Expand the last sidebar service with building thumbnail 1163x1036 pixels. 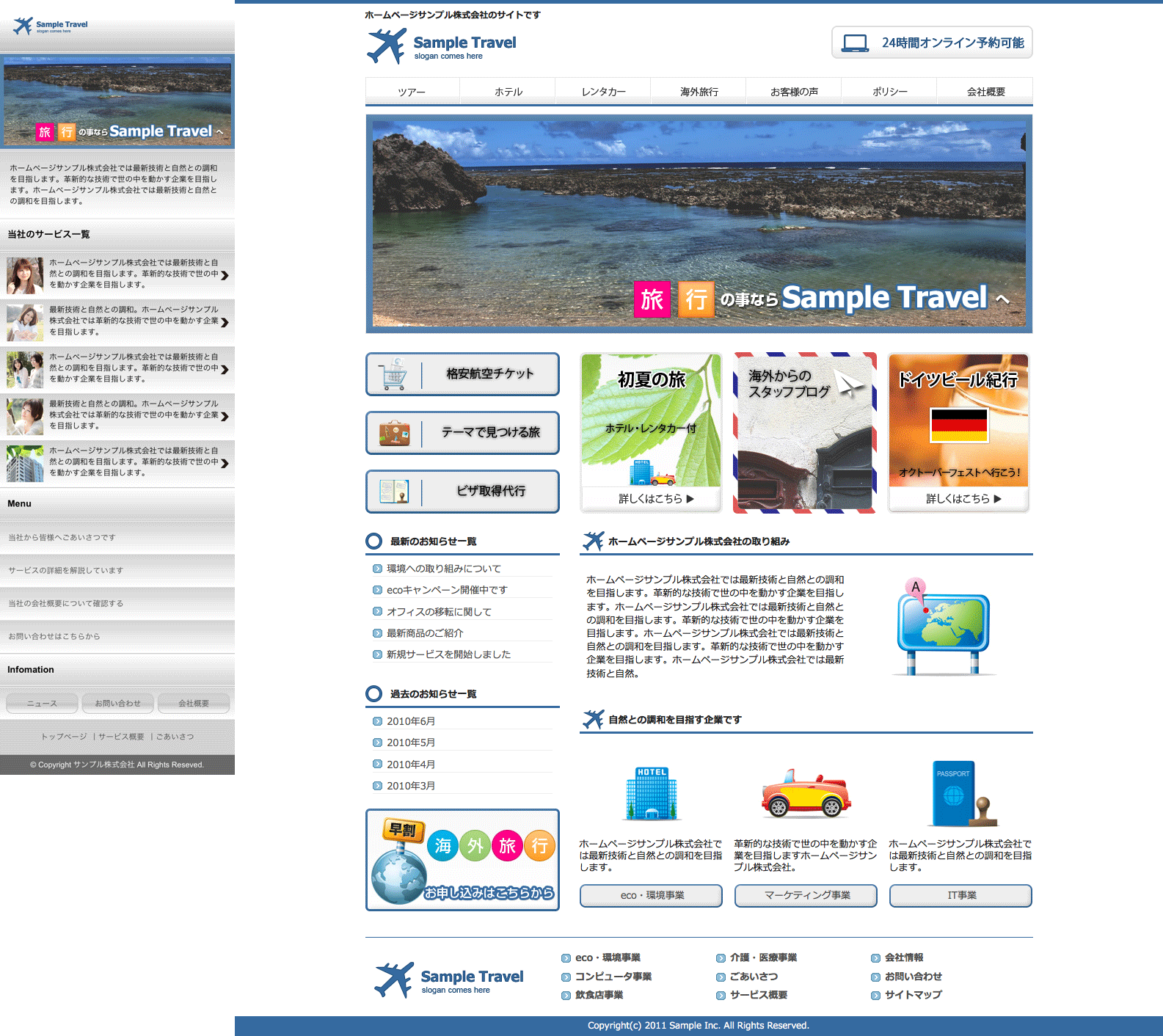[x=225, y=463]
